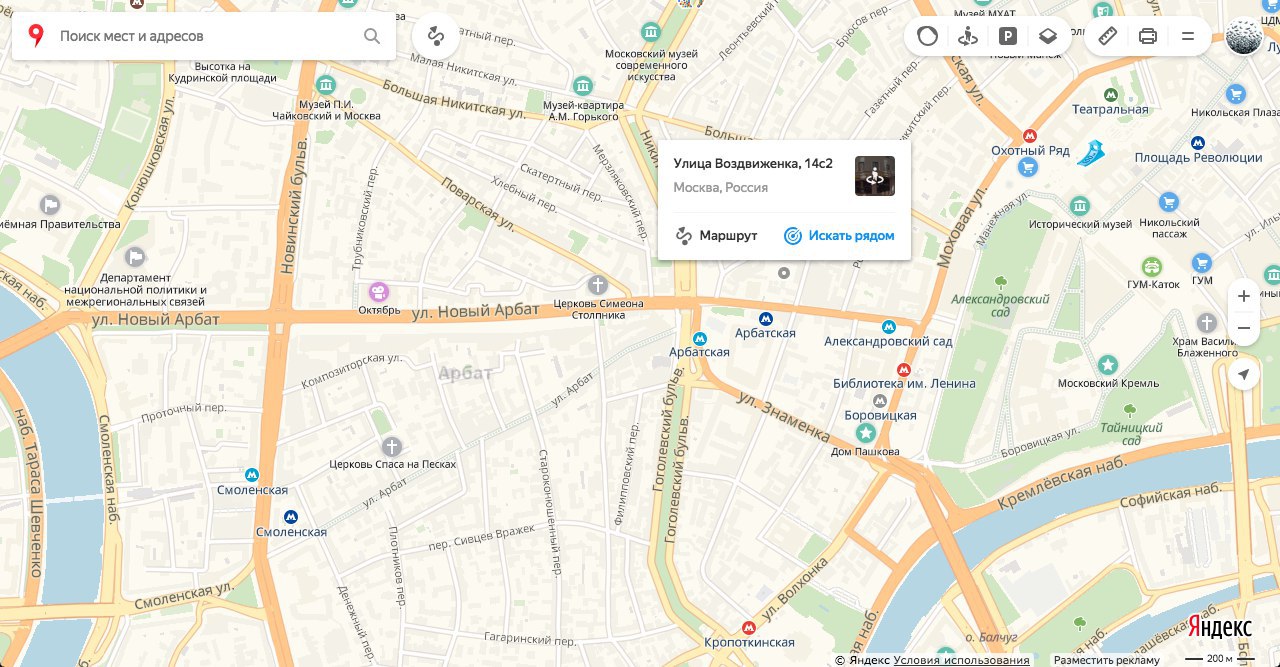Toggle the traffic layer
The width and height of the screenshot is (1280, 667).
pos(928,37)
